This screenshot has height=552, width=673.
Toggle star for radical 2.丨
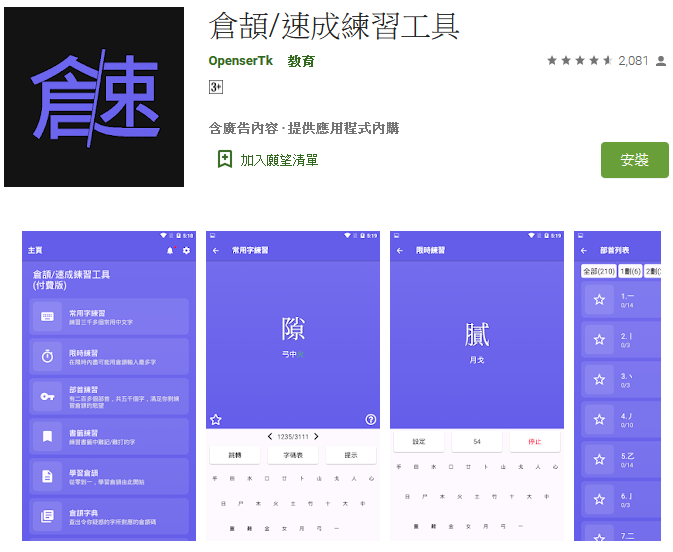click(x=600, y=340)
